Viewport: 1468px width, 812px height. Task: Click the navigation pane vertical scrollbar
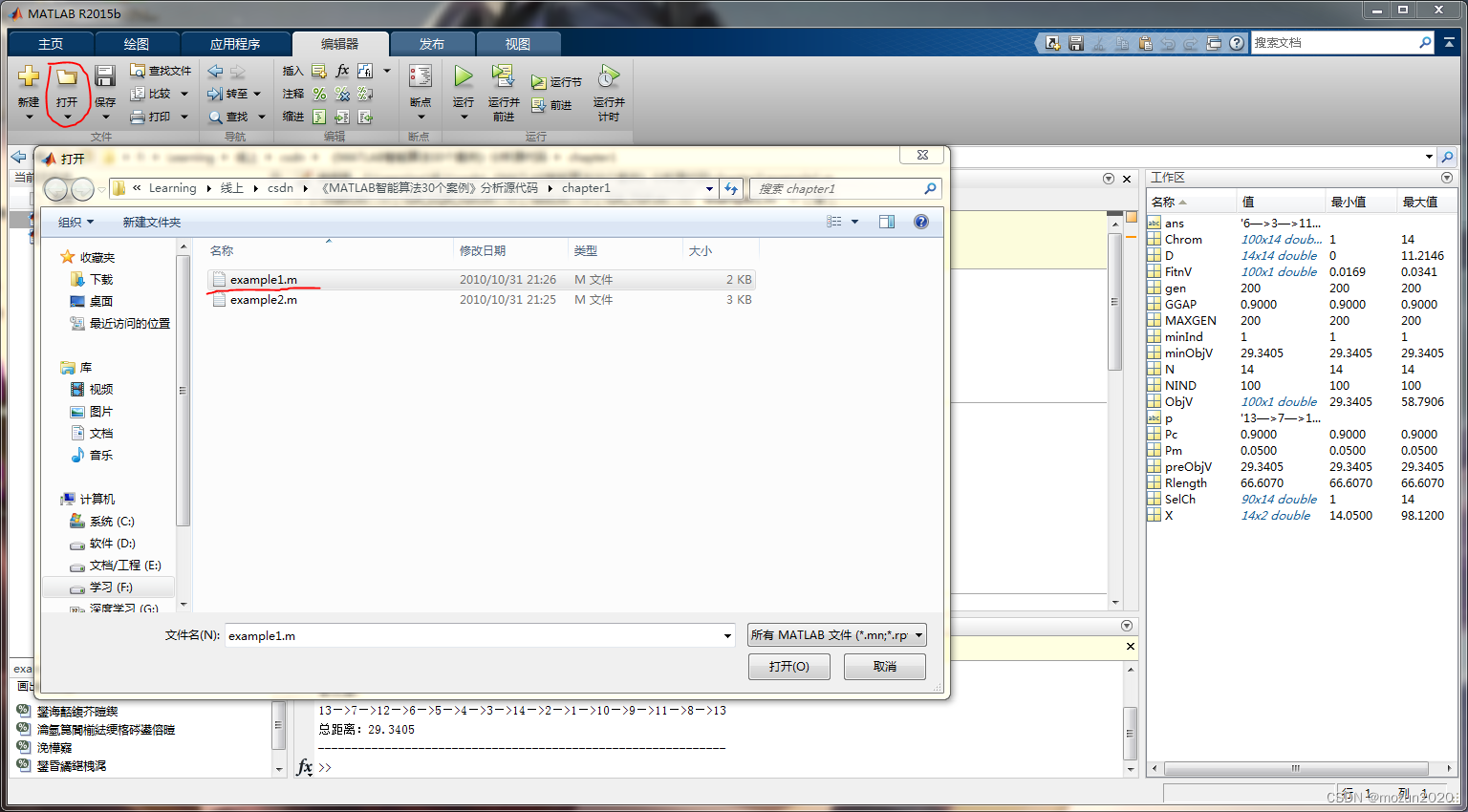tap(183, 390)
